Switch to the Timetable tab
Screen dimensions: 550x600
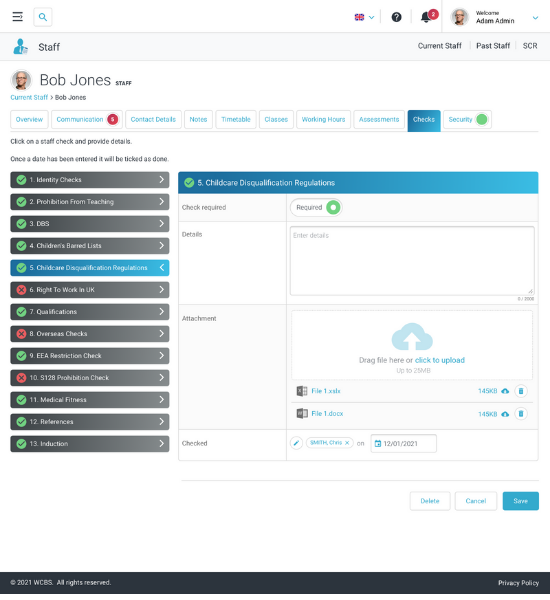pos(236,119)
